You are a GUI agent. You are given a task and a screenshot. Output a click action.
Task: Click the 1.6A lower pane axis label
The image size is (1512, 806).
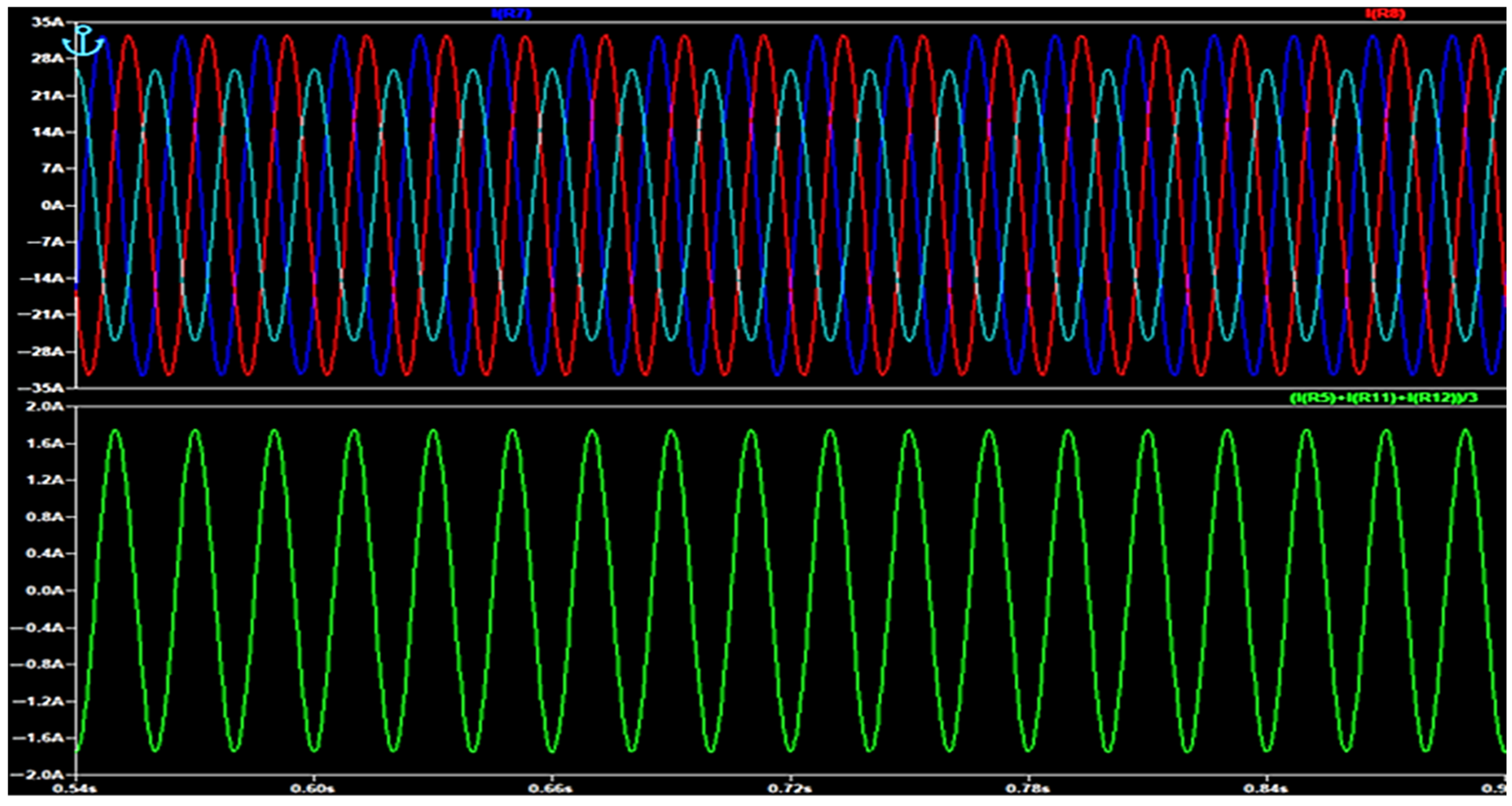(45, 443)
